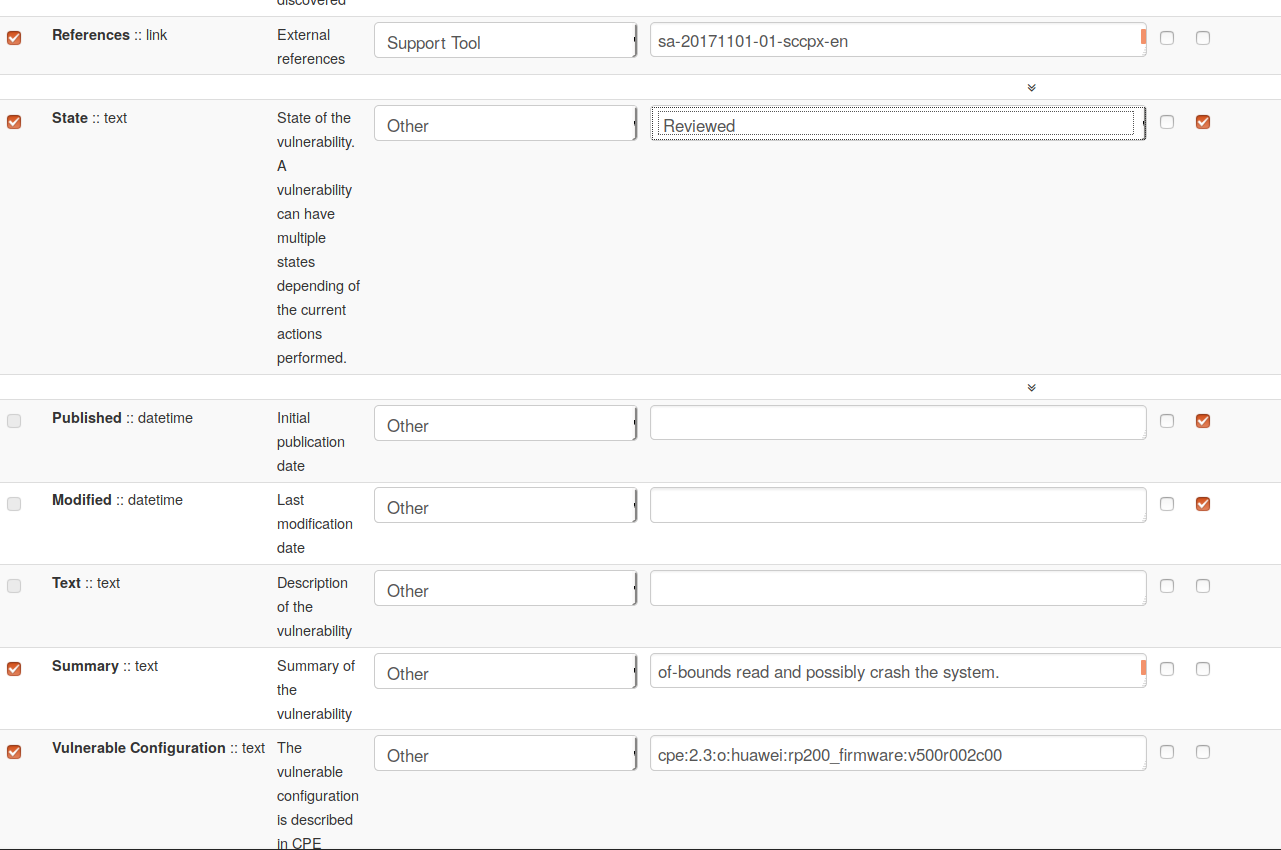Click the cpe:2.3 Vulnerable Configuration value field
The height and width of the screenshot is (850, 1281).
point(897,754)
